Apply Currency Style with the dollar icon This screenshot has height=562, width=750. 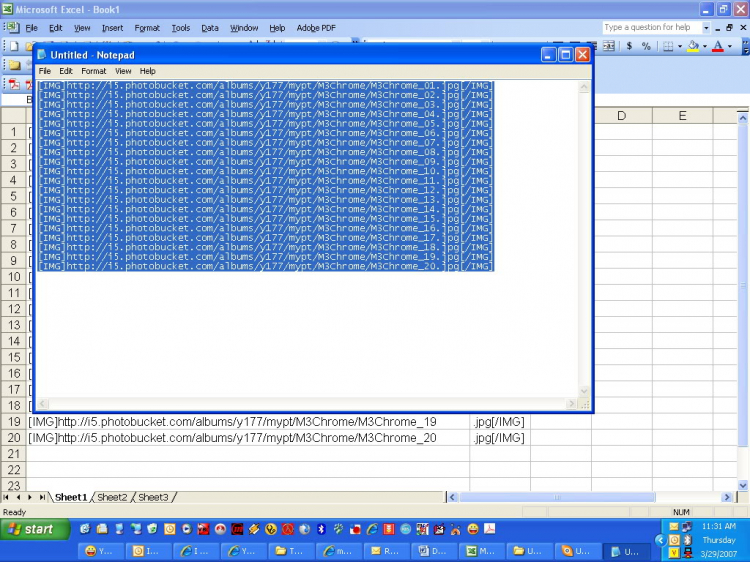[x=629, y=46]
